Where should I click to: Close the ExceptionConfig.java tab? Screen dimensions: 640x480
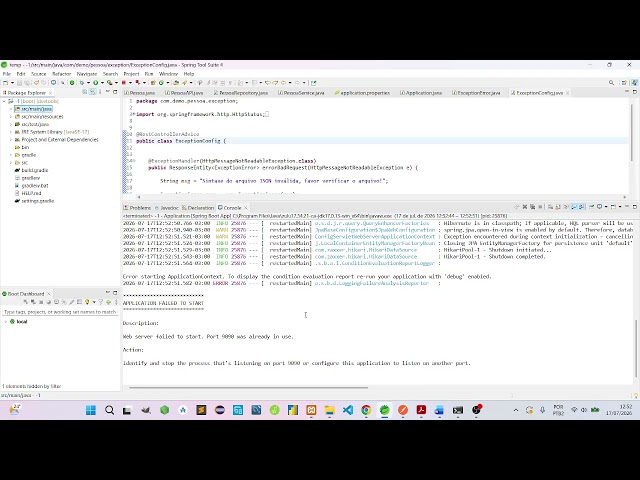[567, 93]
